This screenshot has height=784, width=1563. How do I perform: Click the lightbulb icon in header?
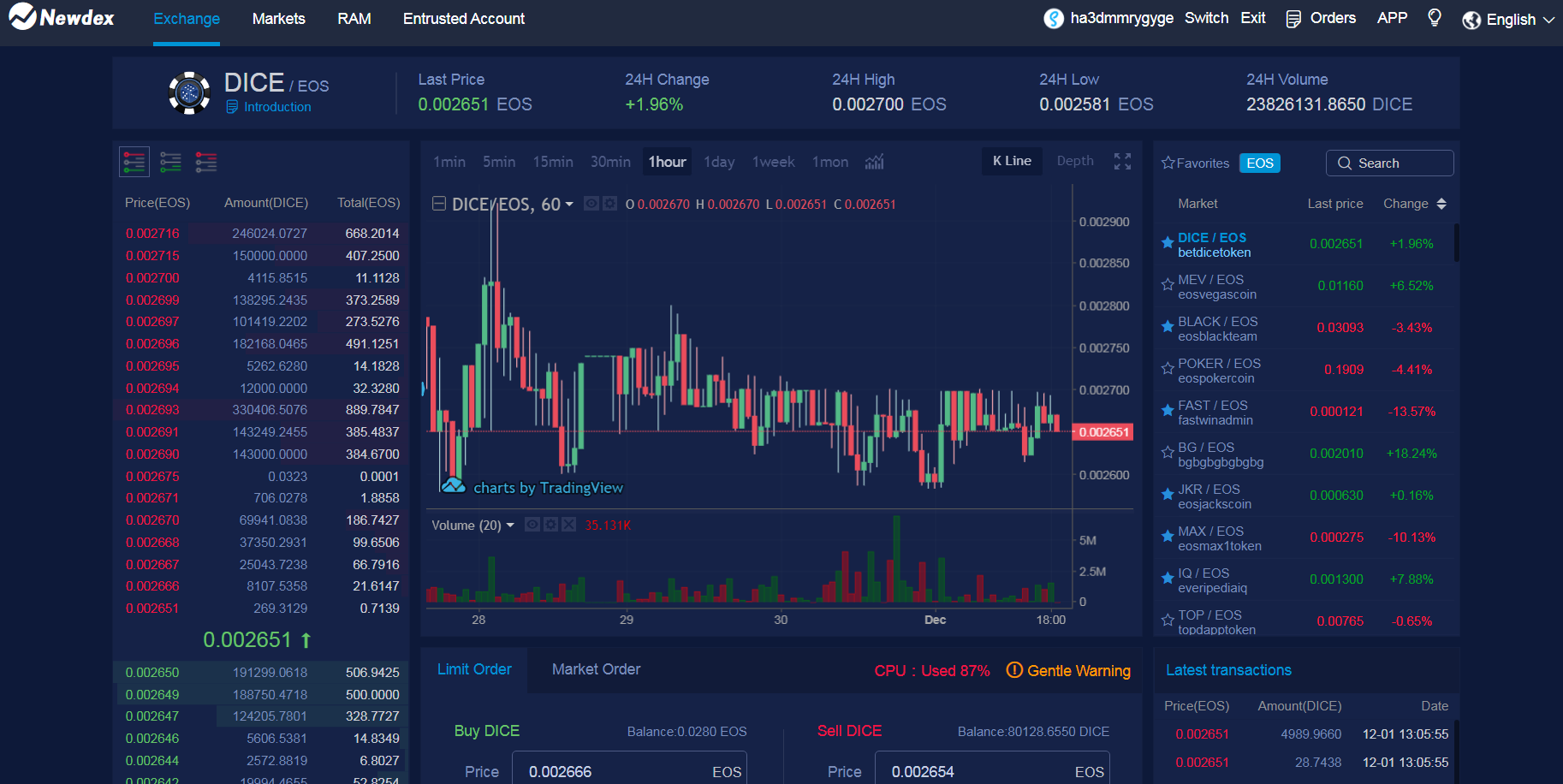pyautogui.click(x=1435, y=18)
